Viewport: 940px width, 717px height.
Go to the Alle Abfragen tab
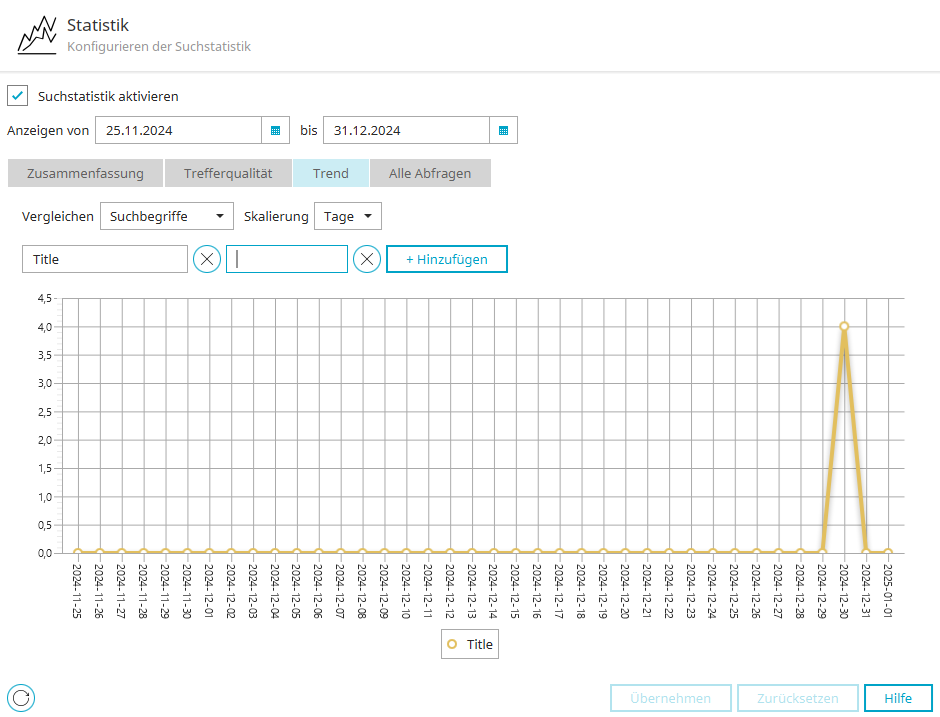(430, 173)
